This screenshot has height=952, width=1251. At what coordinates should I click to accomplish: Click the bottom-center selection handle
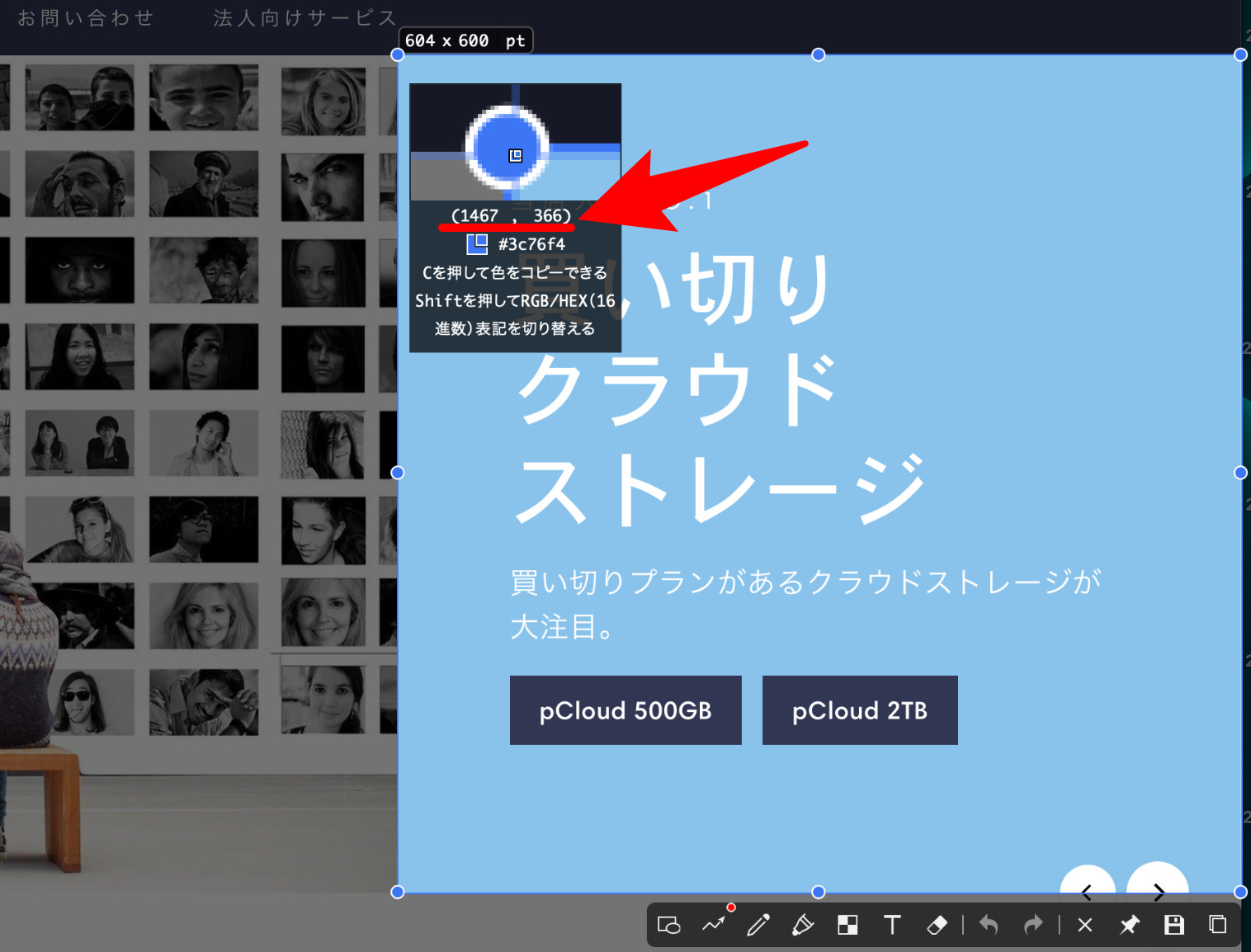click(818, 892)
